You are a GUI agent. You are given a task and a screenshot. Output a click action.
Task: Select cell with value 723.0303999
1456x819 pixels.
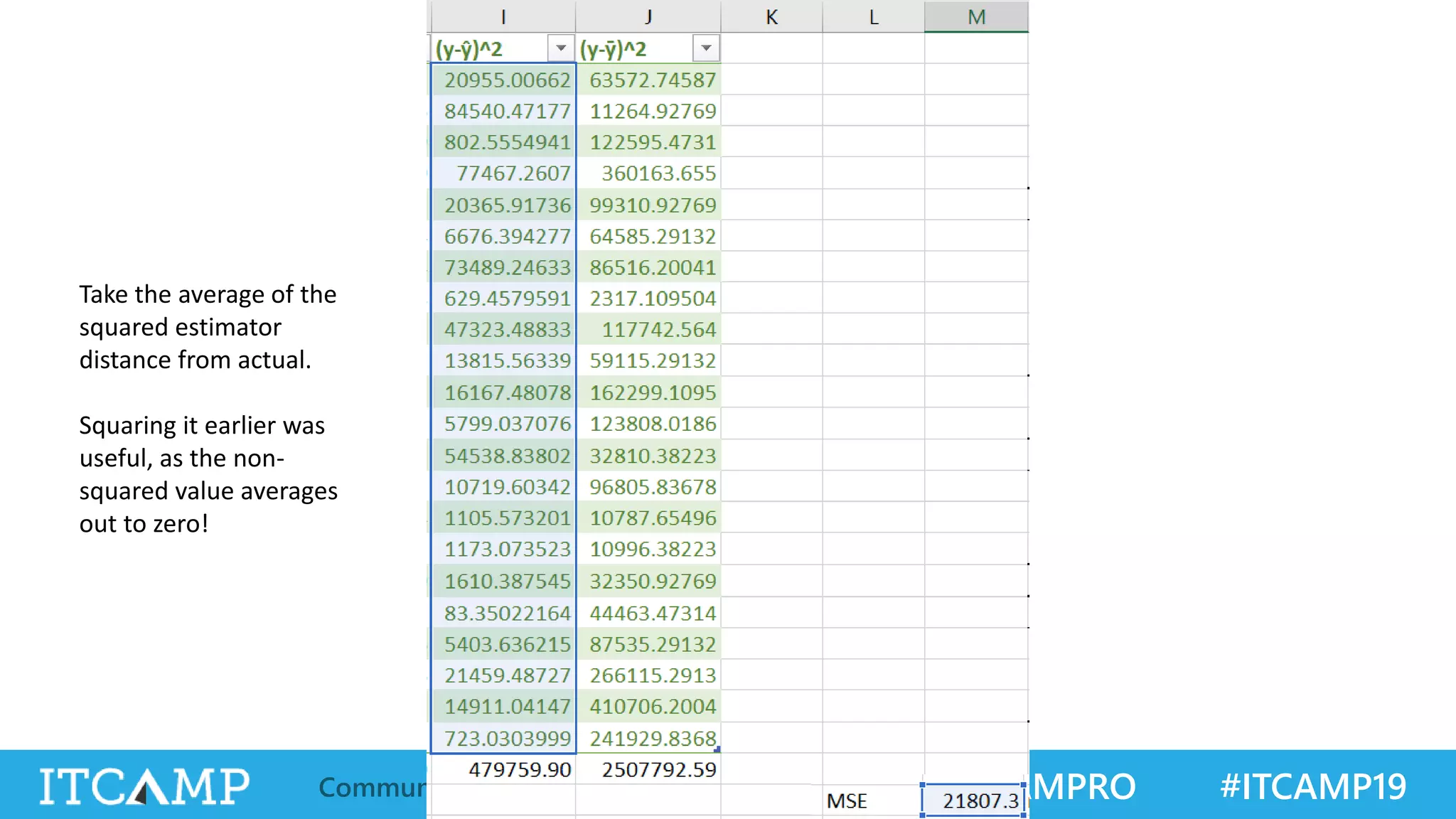coord(503,738)
